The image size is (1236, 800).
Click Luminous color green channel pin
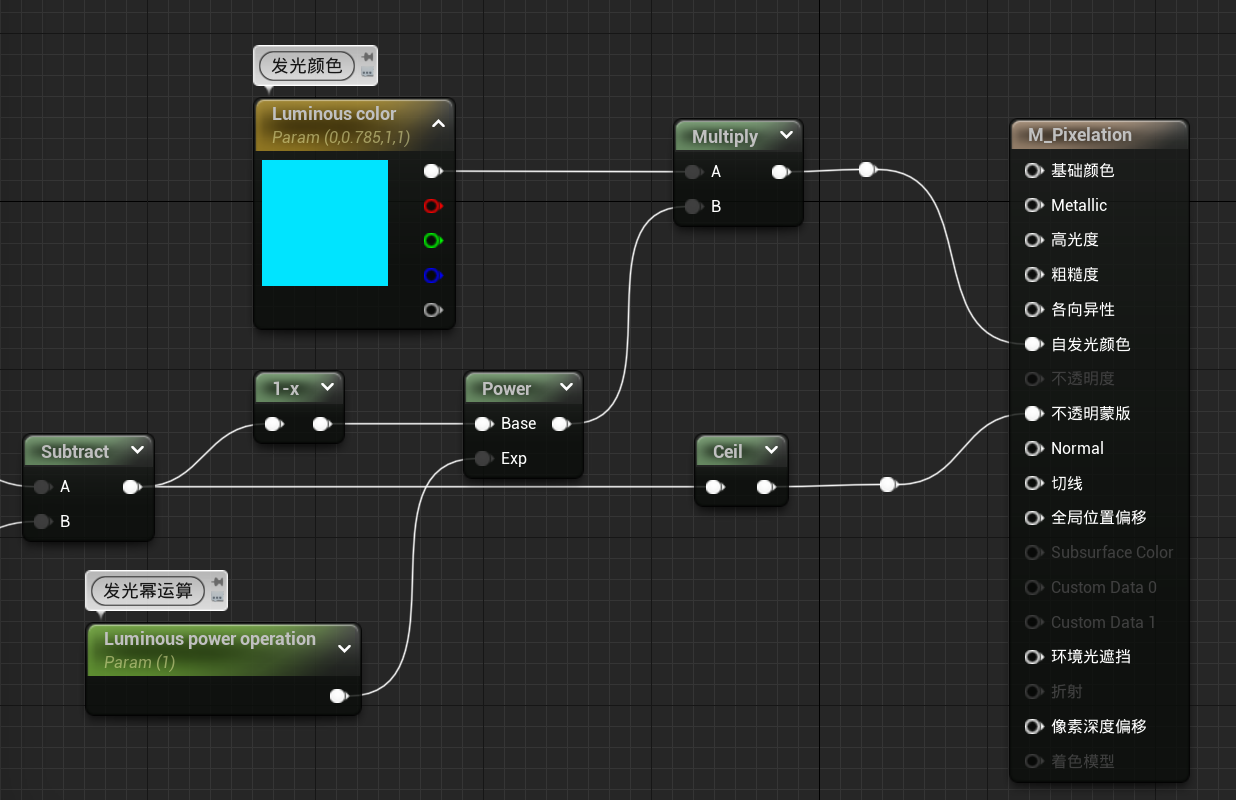433,241
